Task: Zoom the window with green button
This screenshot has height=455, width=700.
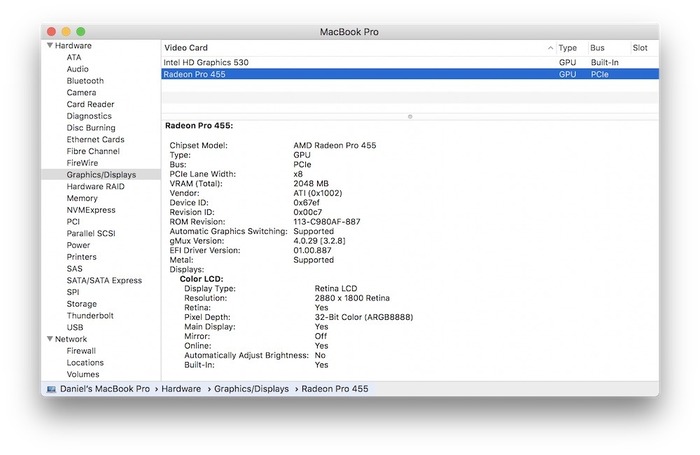Action: tap(81, 31)
